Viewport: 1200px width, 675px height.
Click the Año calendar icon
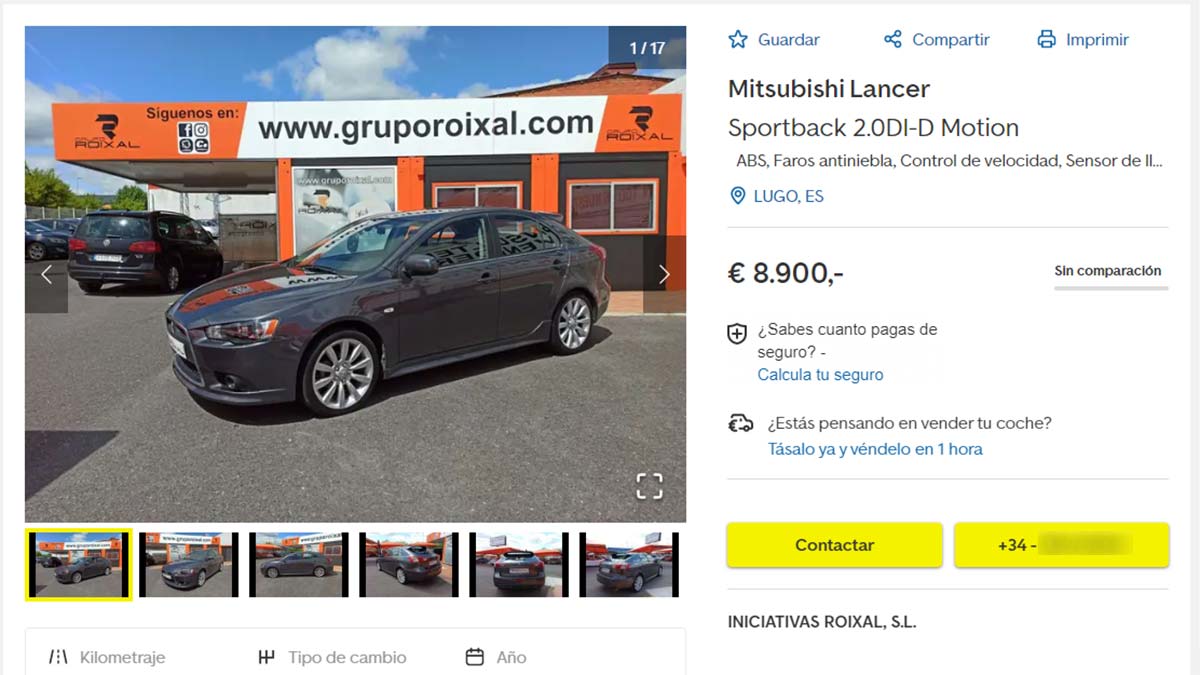tap(475, 657)
